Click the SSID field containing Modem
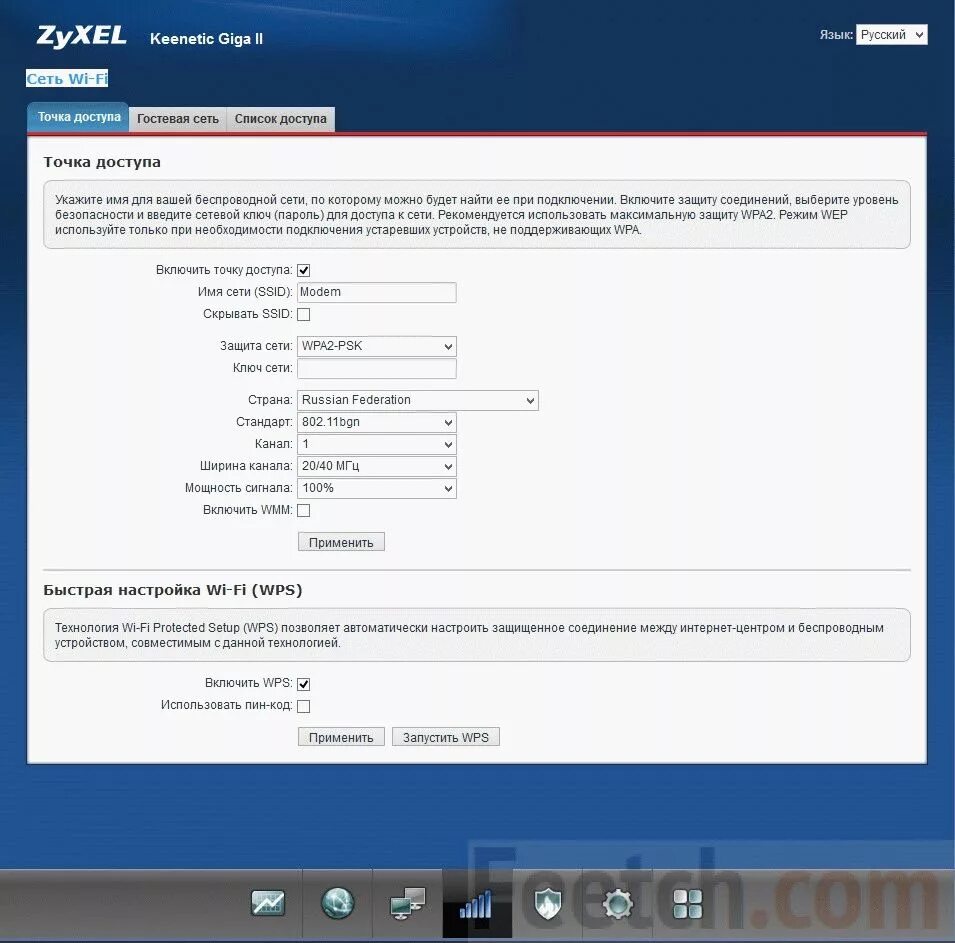The image size is (955, 943). coord(376,292)
